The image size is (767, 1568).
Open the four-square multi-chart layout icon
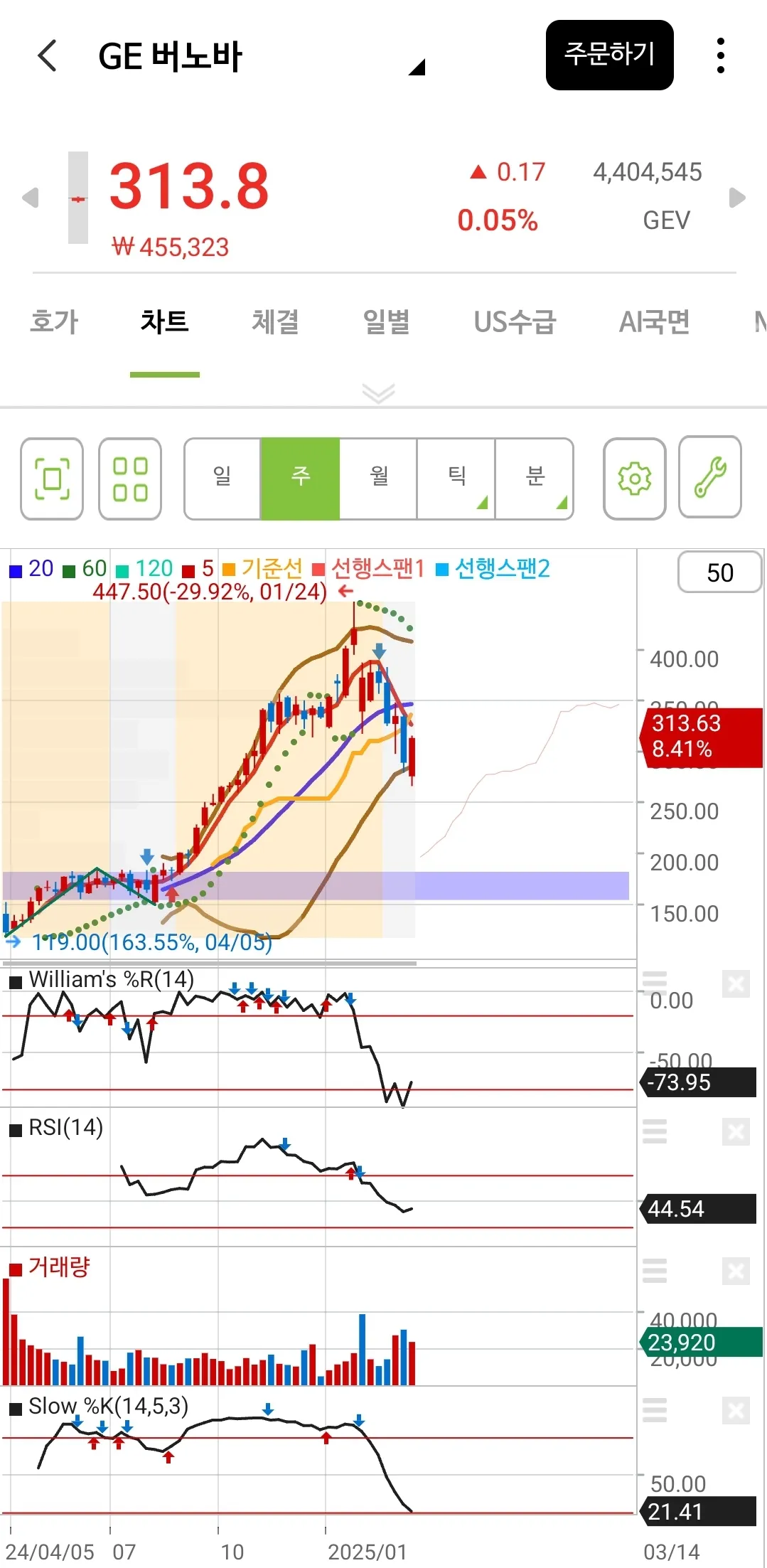130,479
